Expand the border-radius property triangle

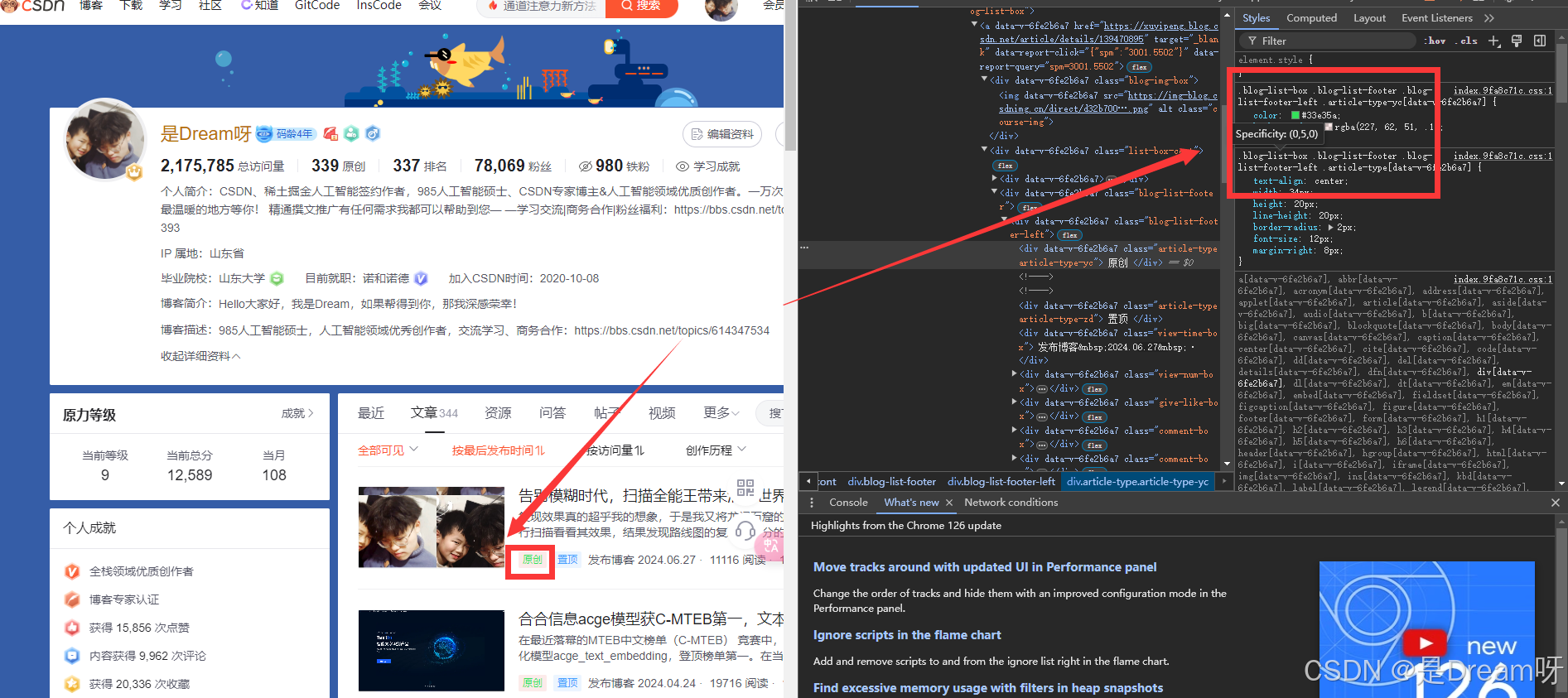tap(1330, 227)
